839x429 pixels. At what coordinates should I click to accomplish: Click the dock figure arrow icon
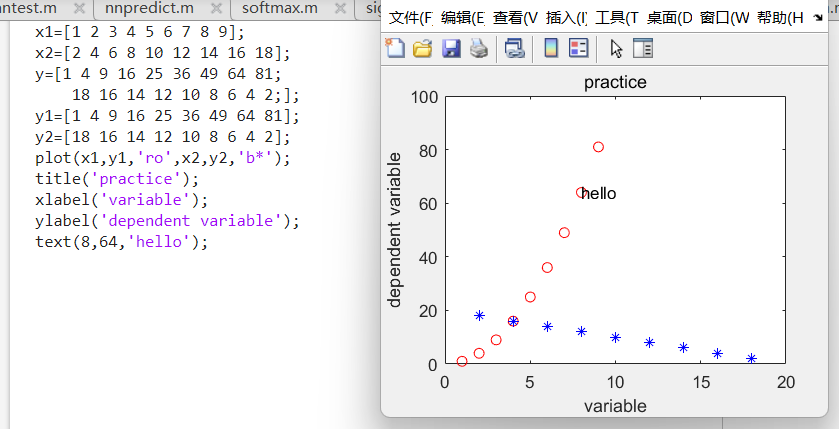click(x=819, y=18)
